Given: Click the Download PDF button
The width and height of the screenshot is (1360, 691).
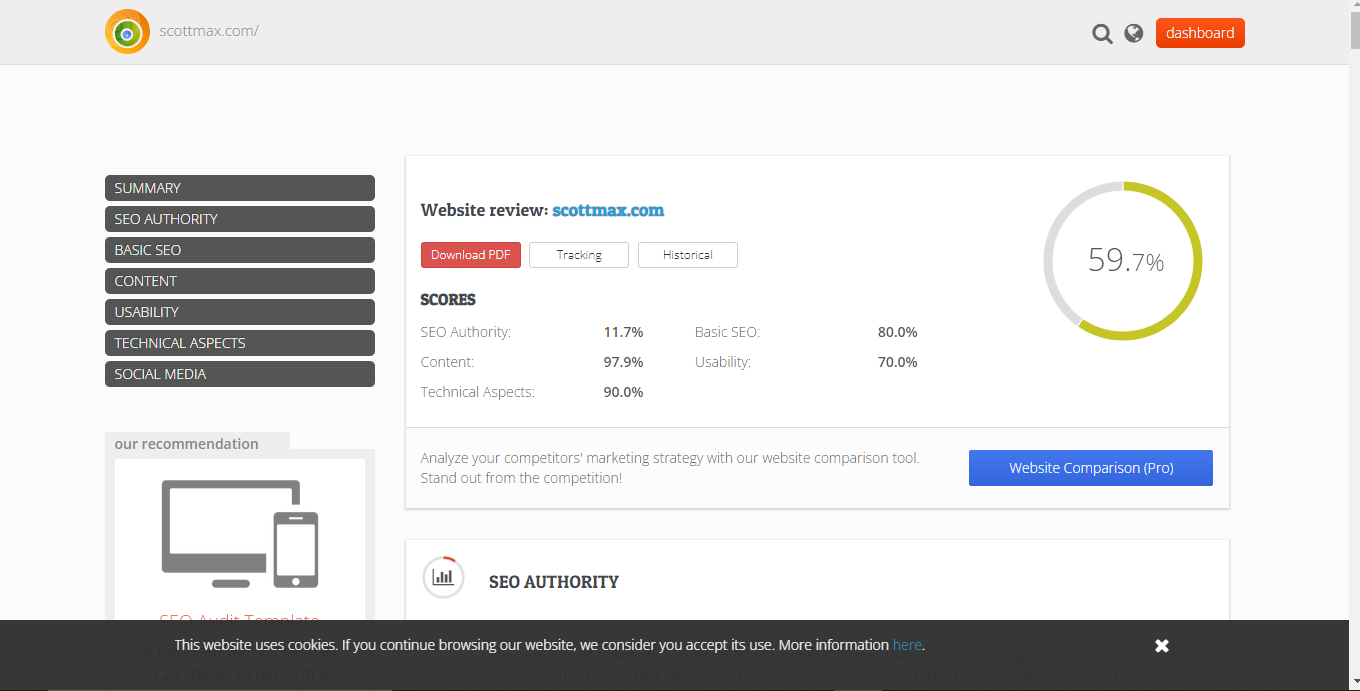Looking at the screenshot, I should (x=471, y=255).
